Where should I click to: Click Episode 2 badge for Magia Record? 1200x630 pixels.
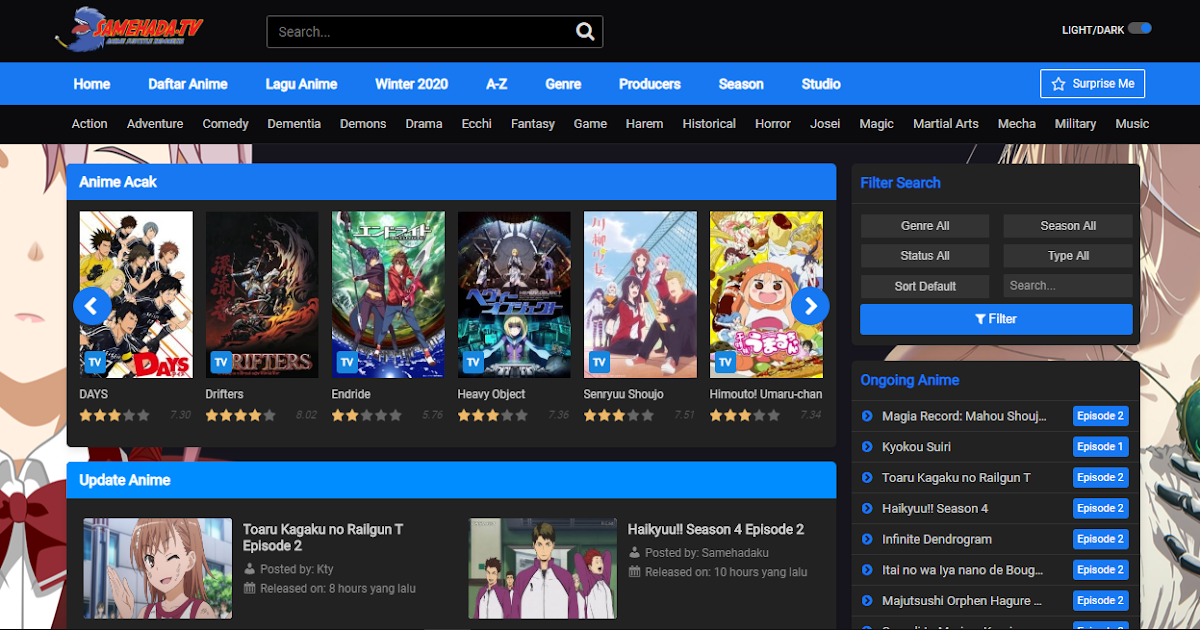[x=1100, y=416]
